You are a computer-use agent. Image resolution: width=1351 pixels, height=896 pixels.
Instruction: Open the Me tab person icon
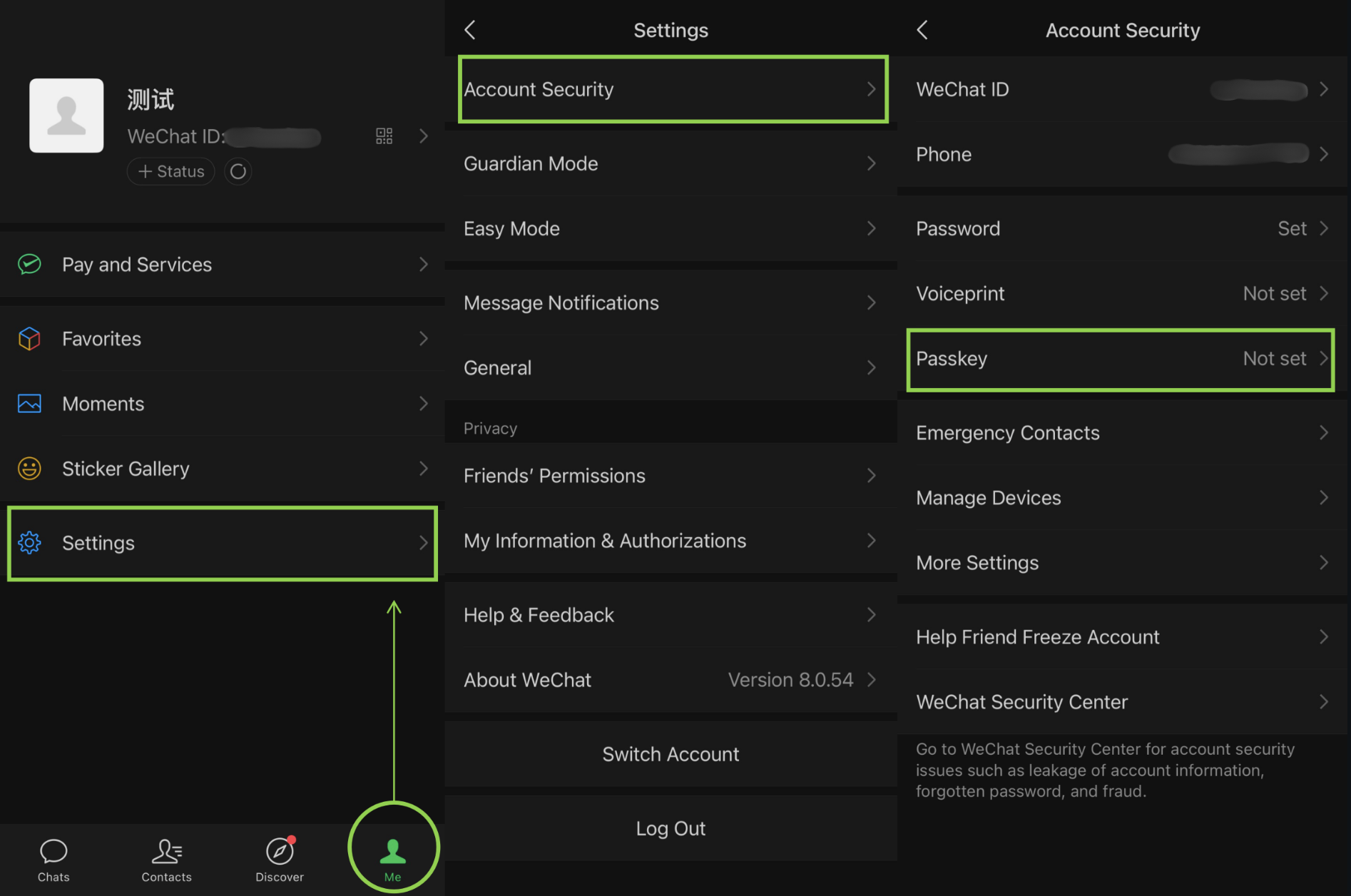click(x=392, y=850)
